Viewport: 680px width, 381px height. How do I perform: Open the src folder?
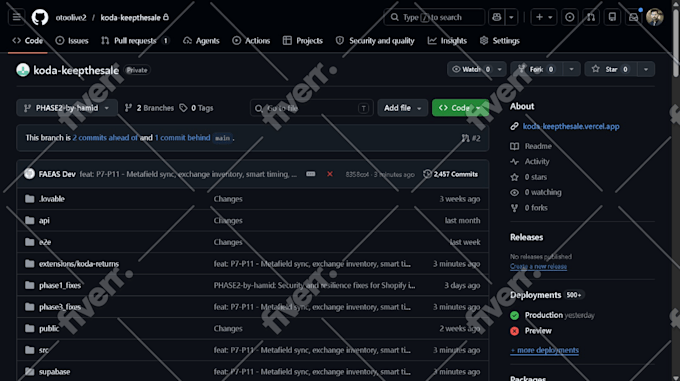point(44,350)
